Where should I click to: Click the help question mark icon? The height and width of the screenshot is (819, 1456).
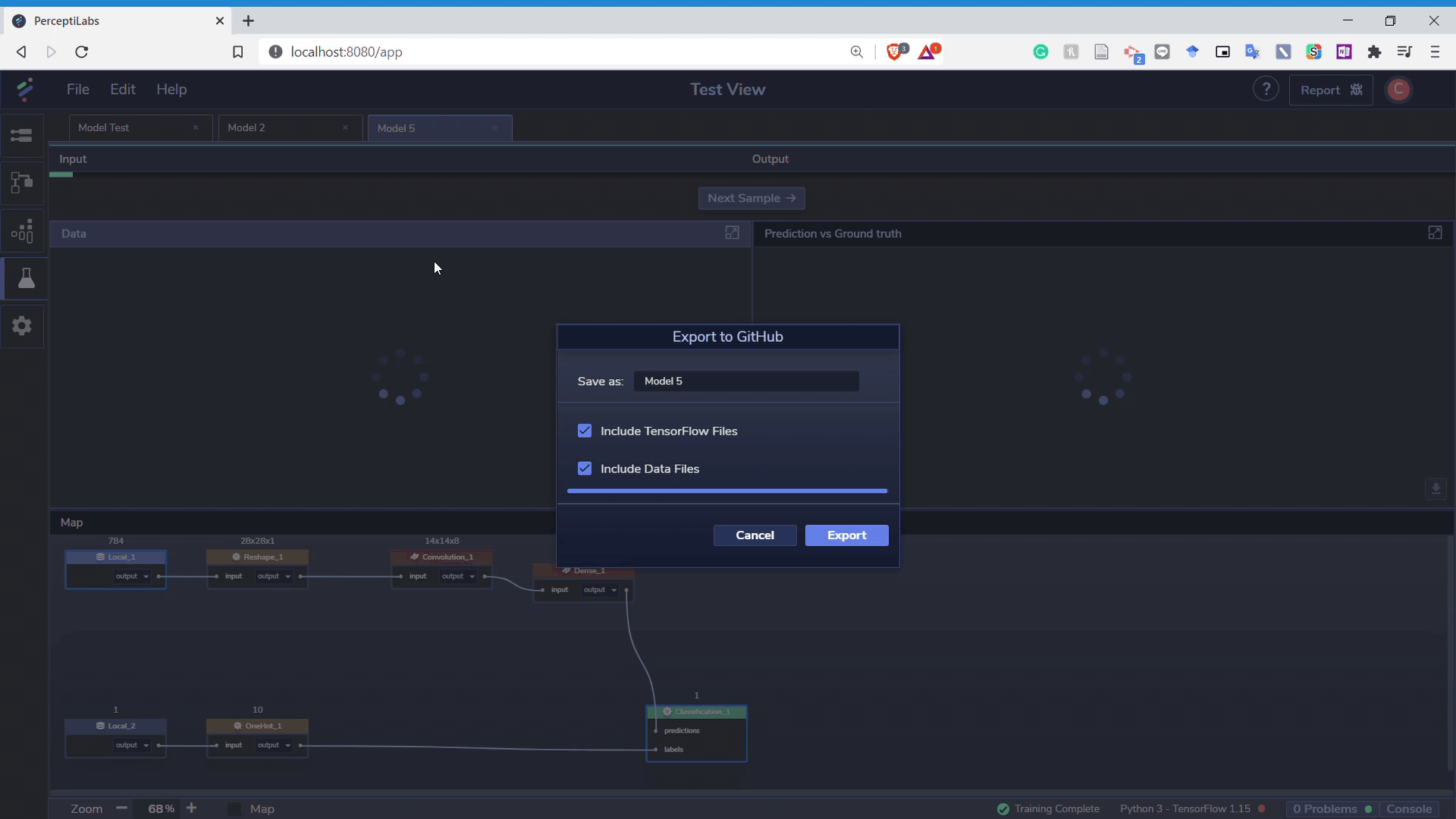click(x=1265, y=89)
